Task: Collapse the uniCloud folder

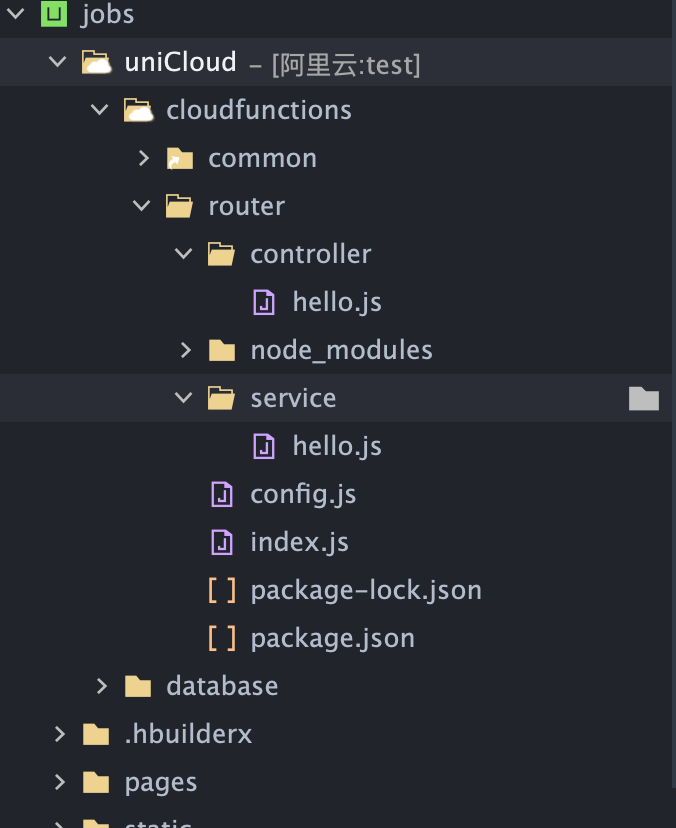Action: tap(58, 62)
